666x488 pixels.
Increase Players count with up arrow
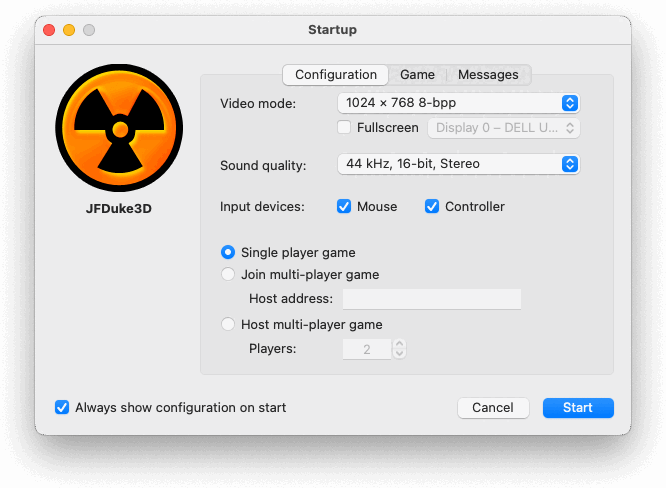[x=399, y=344]
